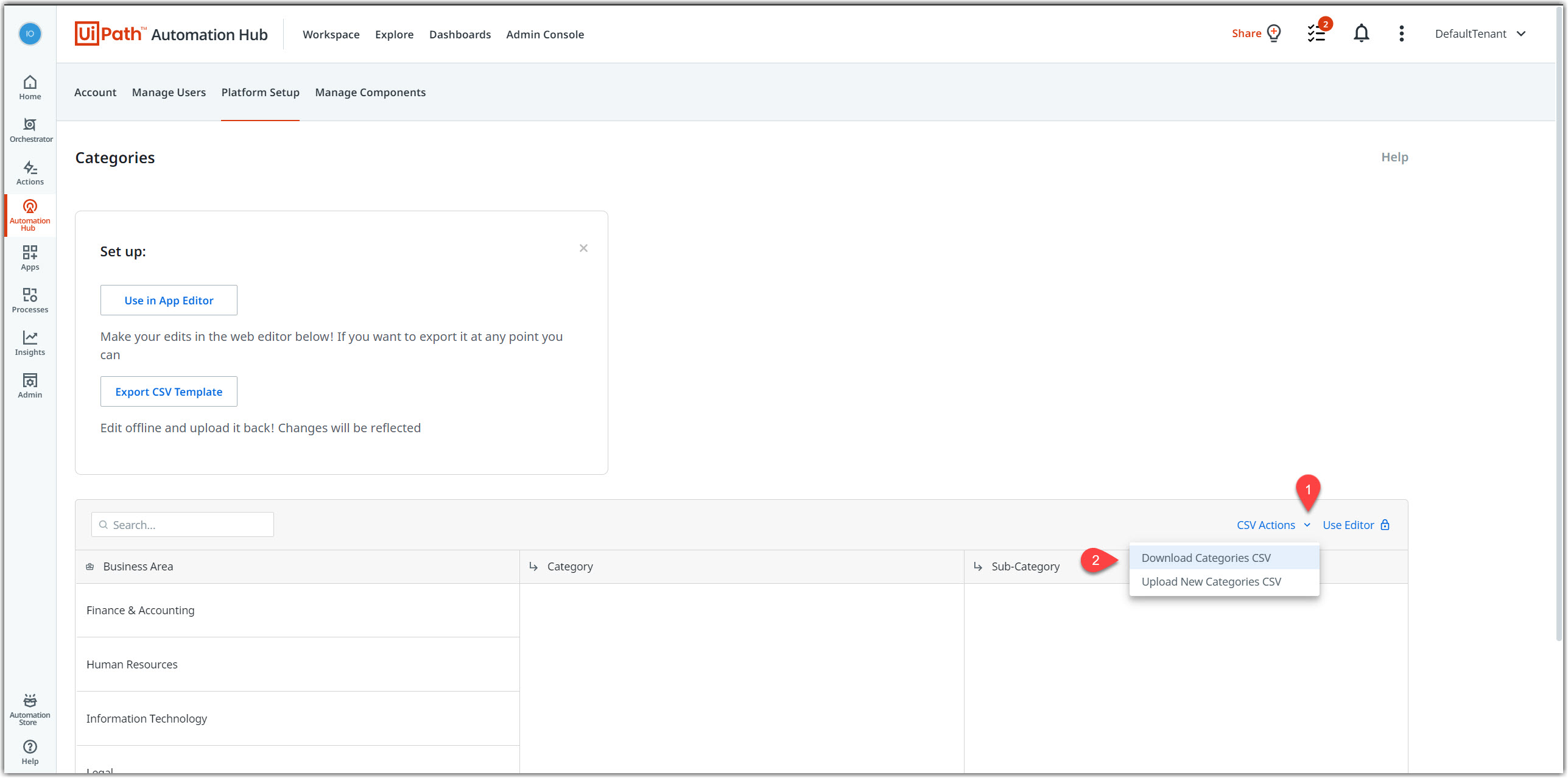Click the Business Area column header
This screenshot has height=778, width=1568.
coord(298,567)
